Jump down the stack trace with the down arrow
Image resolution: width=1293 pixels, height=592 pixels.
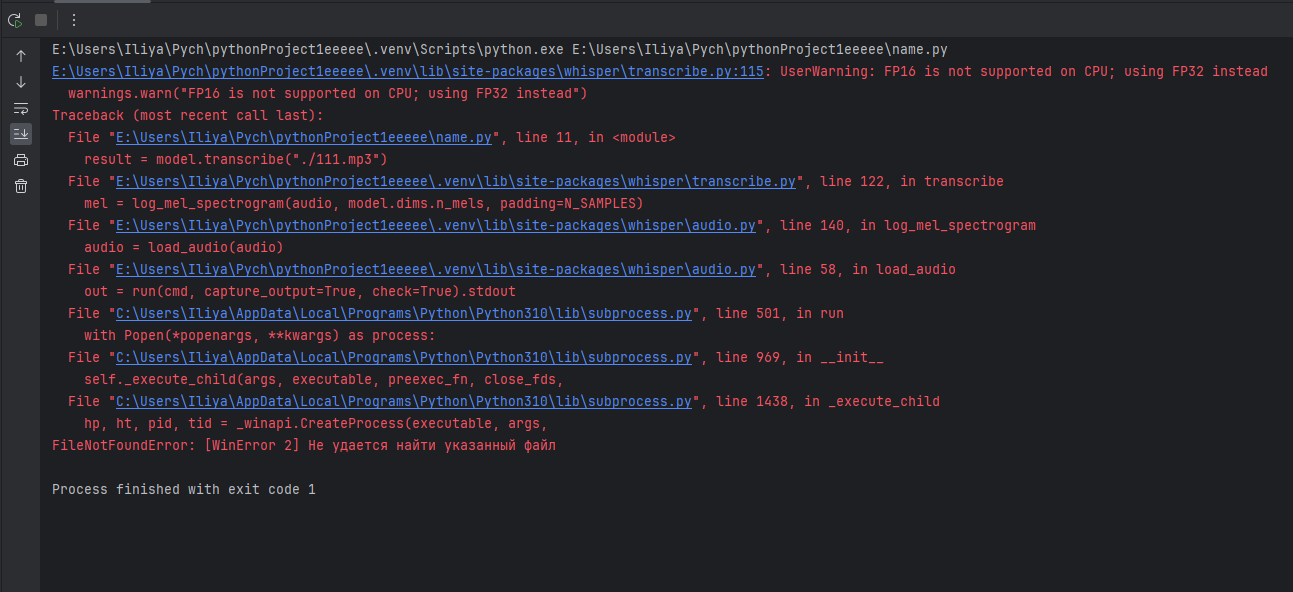point(21,82)
